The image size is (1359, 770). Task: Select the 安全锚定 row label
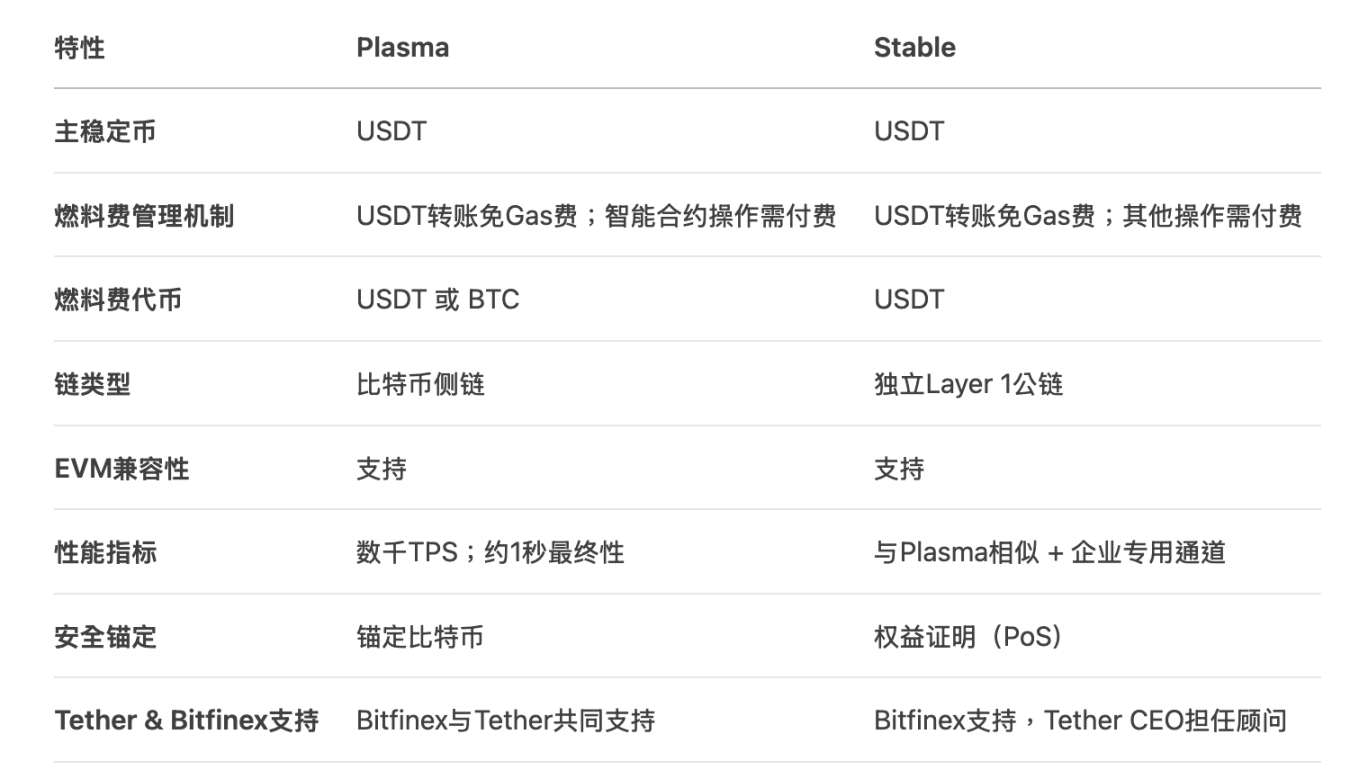pos(105,636)
